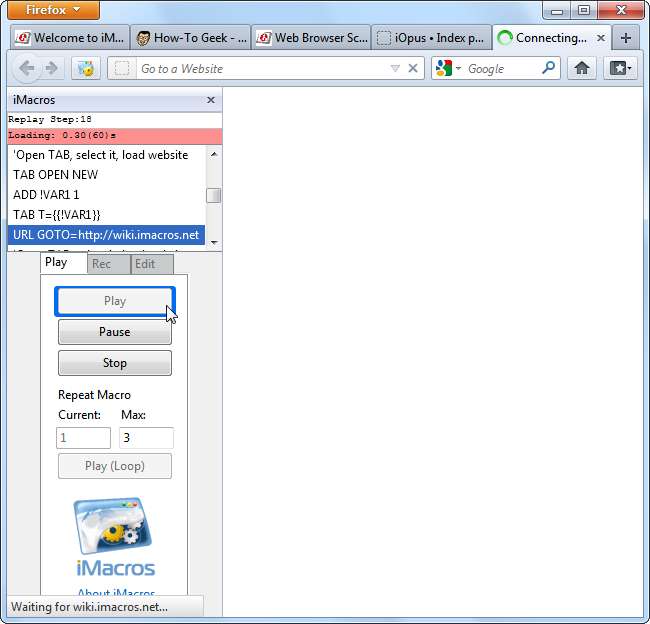This screenshot has height=624, width=650.
Task: Click the site identity icon in address bar
Action: coord(122,68)
